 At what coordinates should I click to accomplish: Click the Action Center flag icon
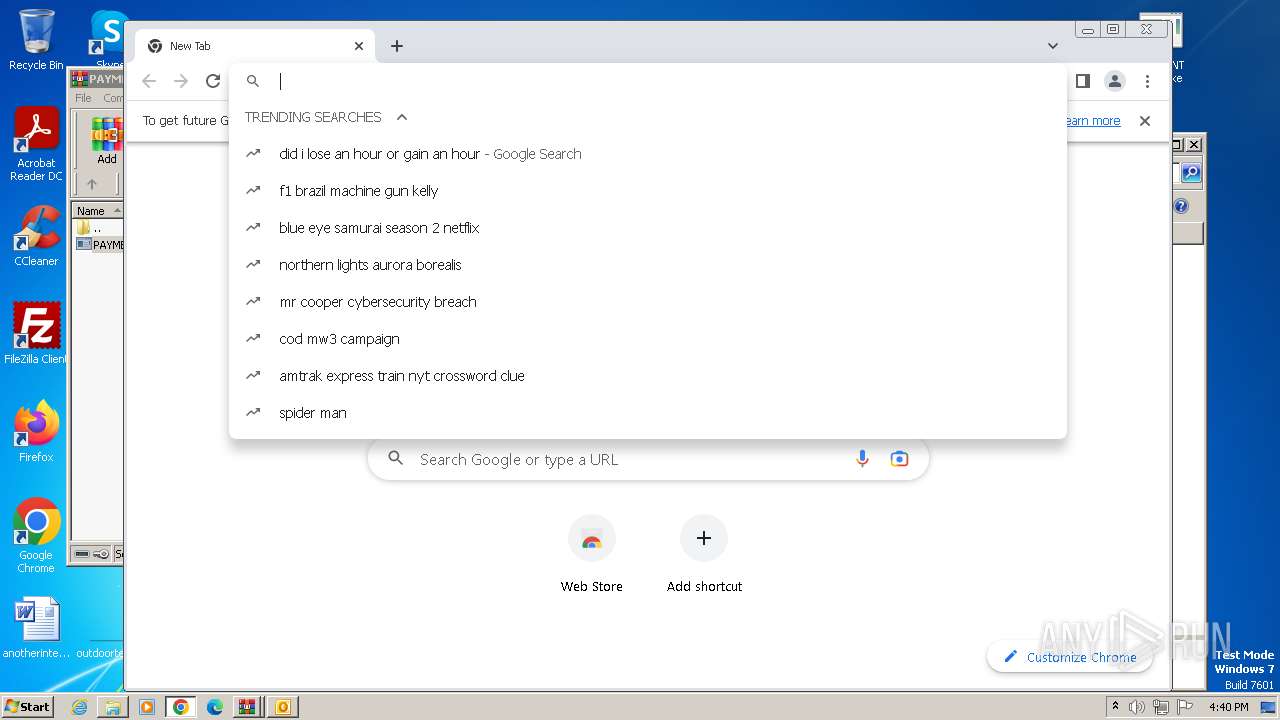click(1184, 707)
